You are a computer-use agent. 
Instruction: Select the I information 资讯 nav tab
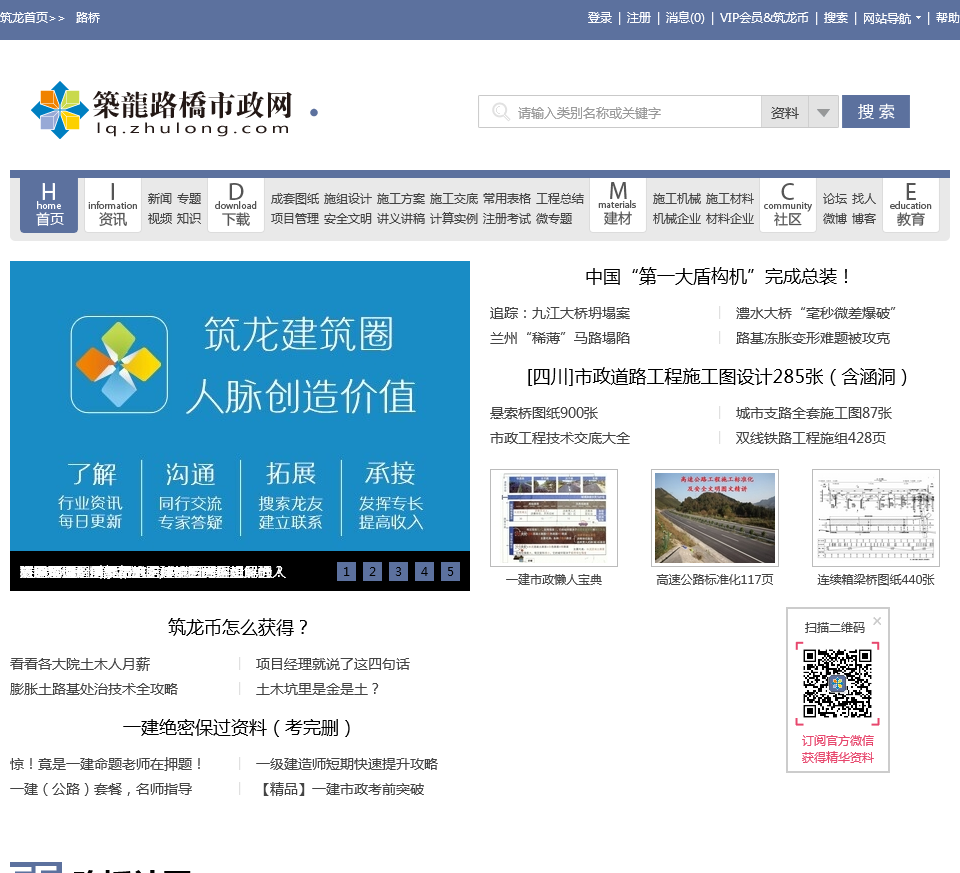pyautogui.click(x=113, y=205)
